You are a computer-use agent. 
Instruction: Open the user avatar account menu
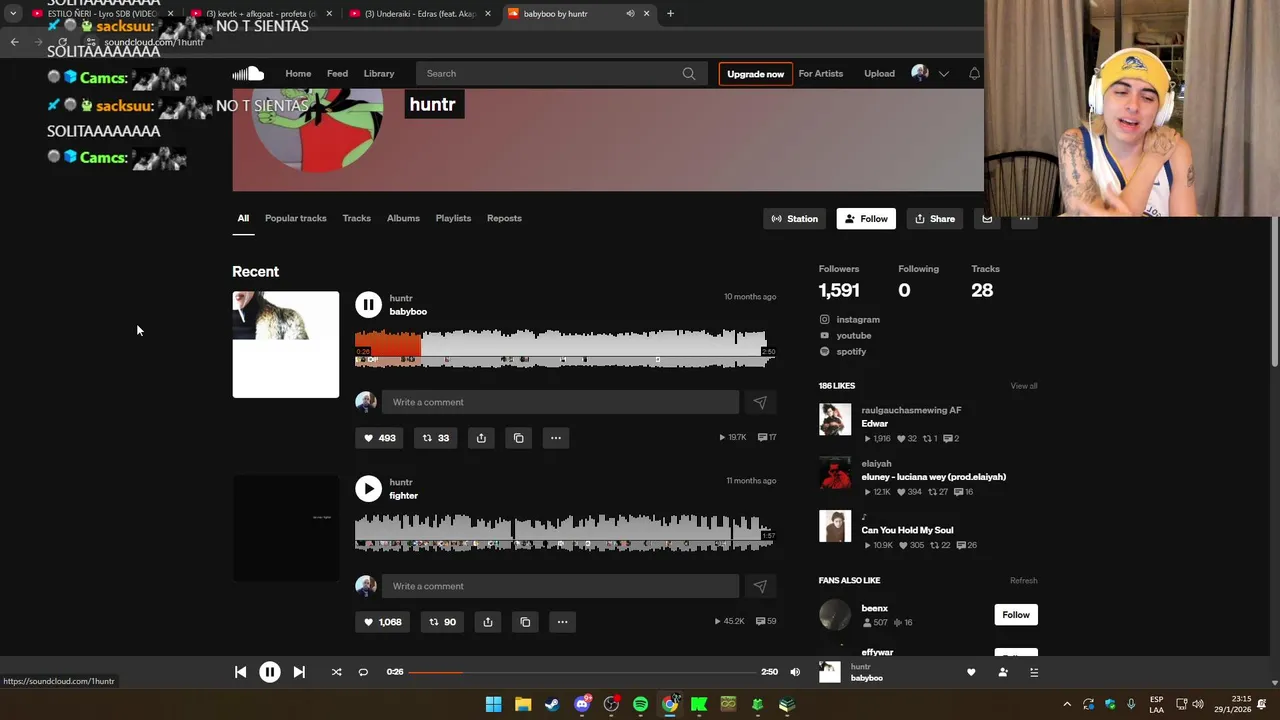pos(920,73)
